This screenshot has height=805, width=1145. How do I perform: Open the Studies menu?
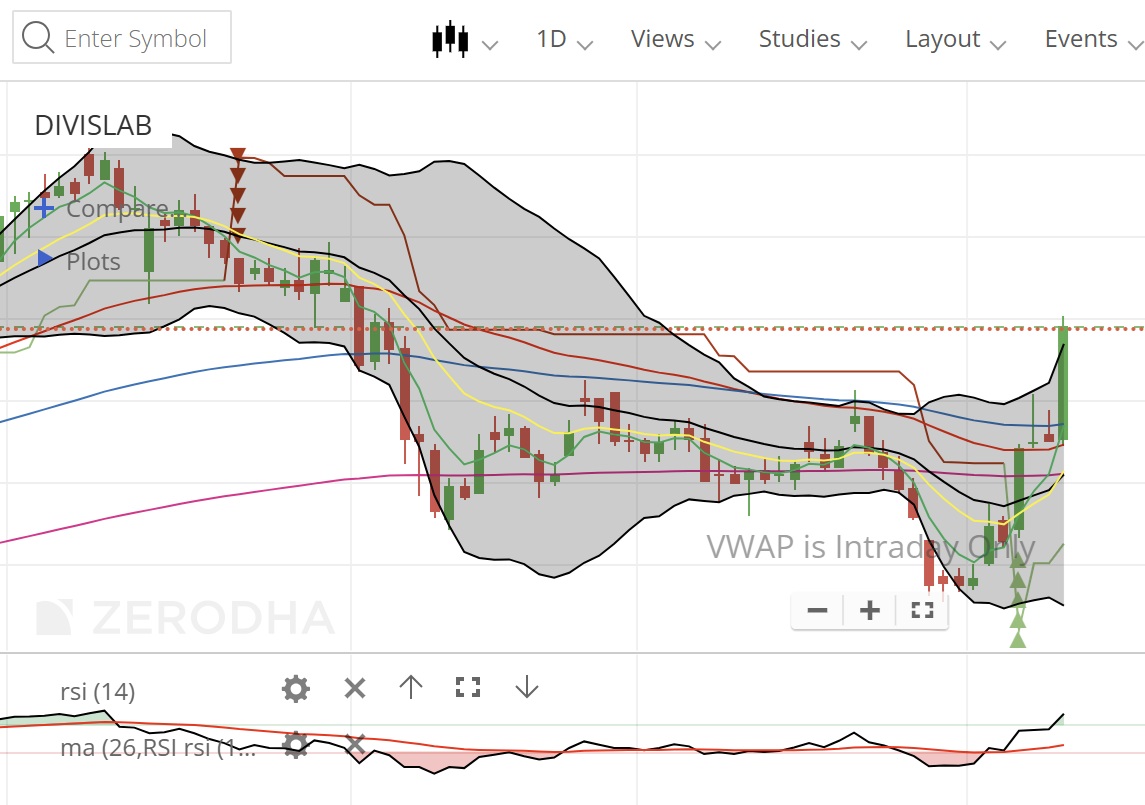pyautogui.click(x=813, y=39)
